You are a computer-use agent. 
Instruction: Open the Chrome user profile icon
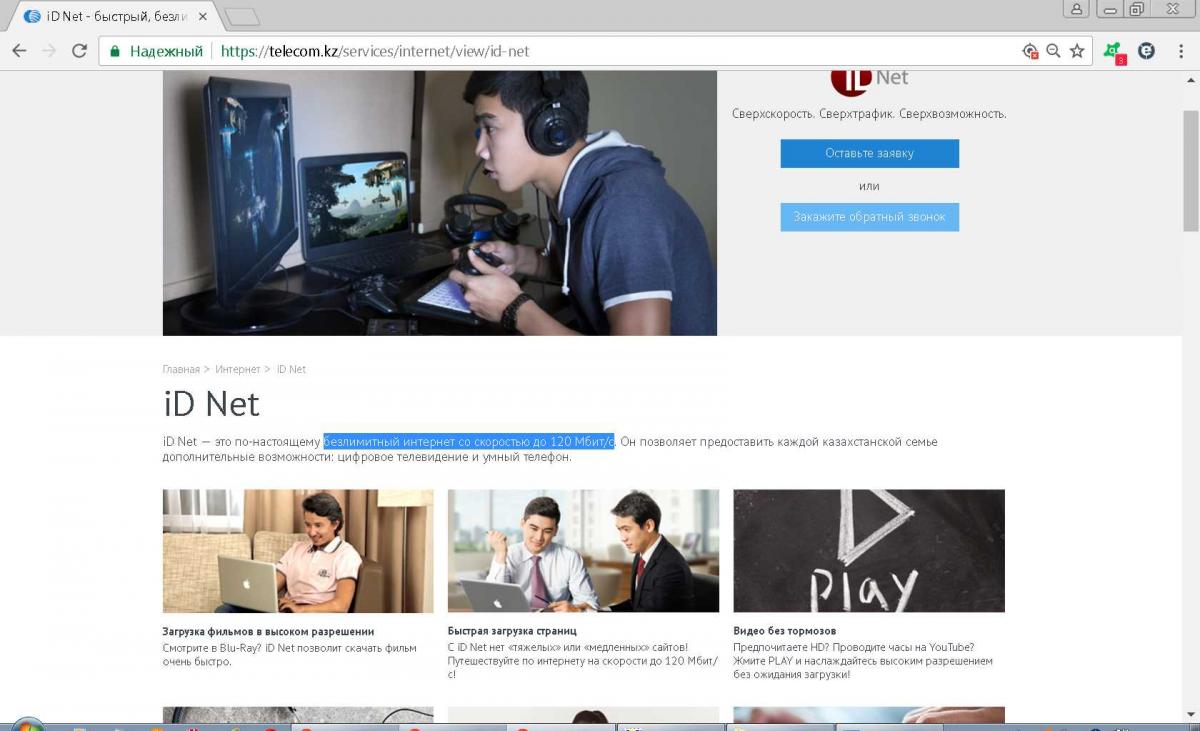pos(1076,9)
